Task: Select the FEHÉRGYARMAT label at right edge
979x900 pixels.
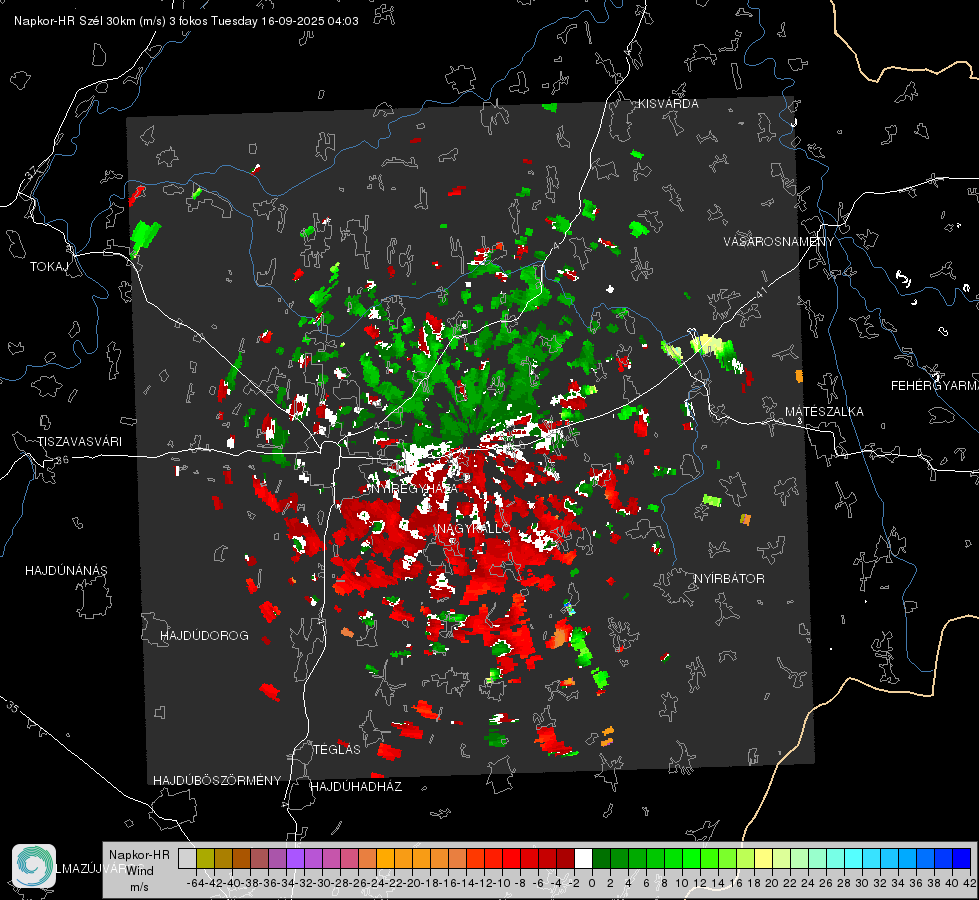Action: point(934,386)
